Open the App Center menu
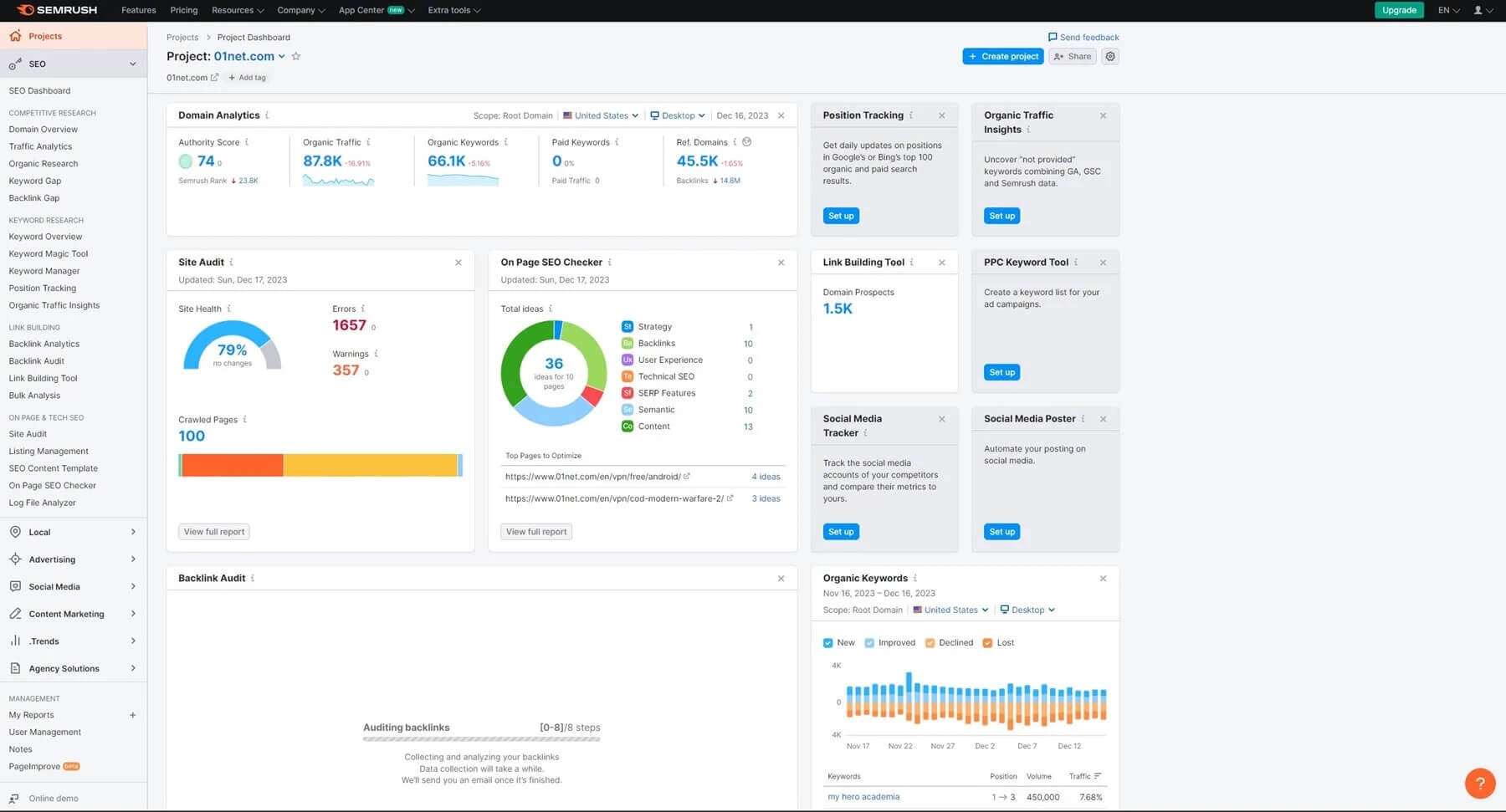The height and width of the screenshot is (812, 1506). pos(376,10)
